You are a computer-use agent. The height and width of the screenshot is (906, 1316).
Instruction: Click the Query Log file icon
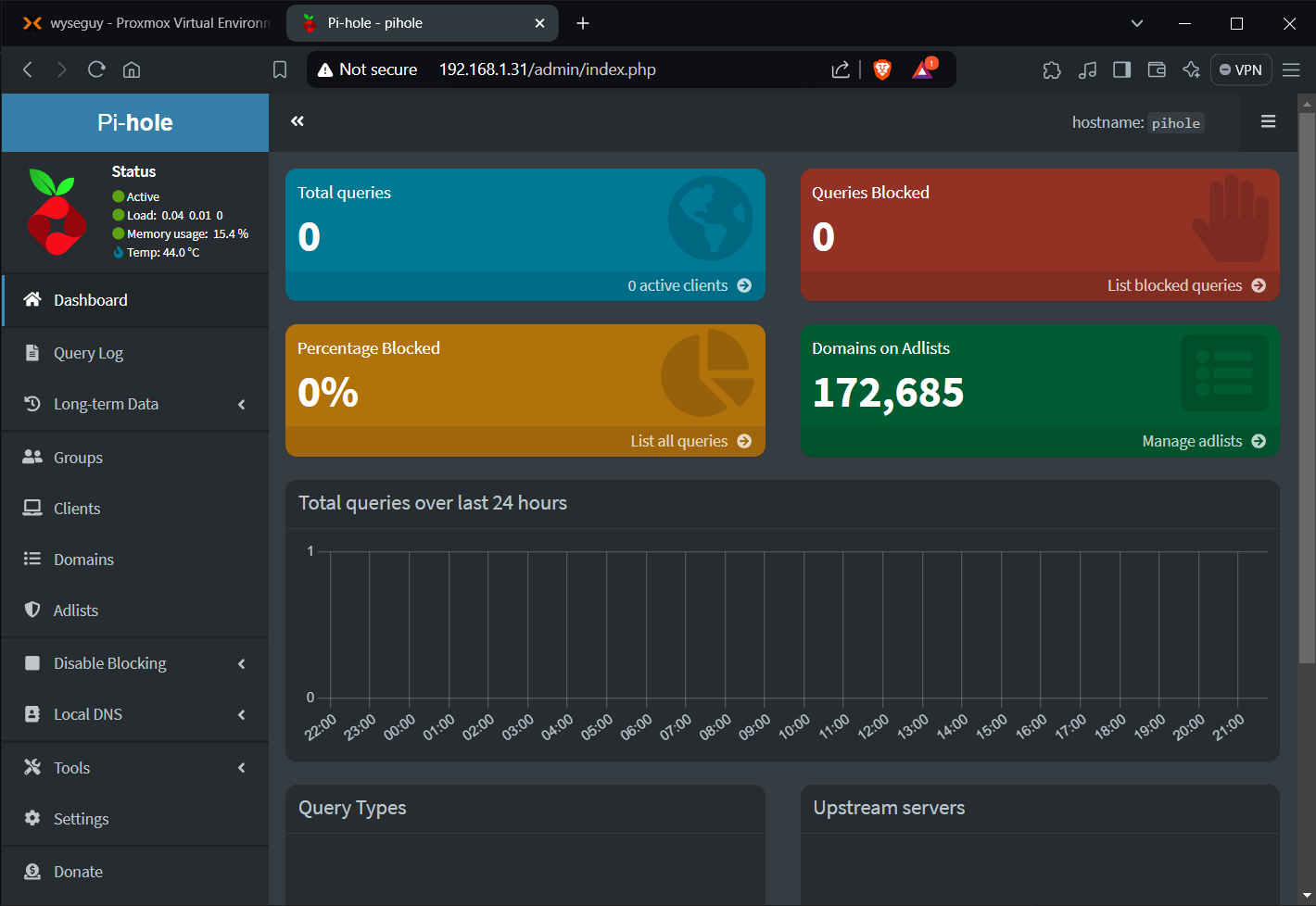click(x=32, y=352)
